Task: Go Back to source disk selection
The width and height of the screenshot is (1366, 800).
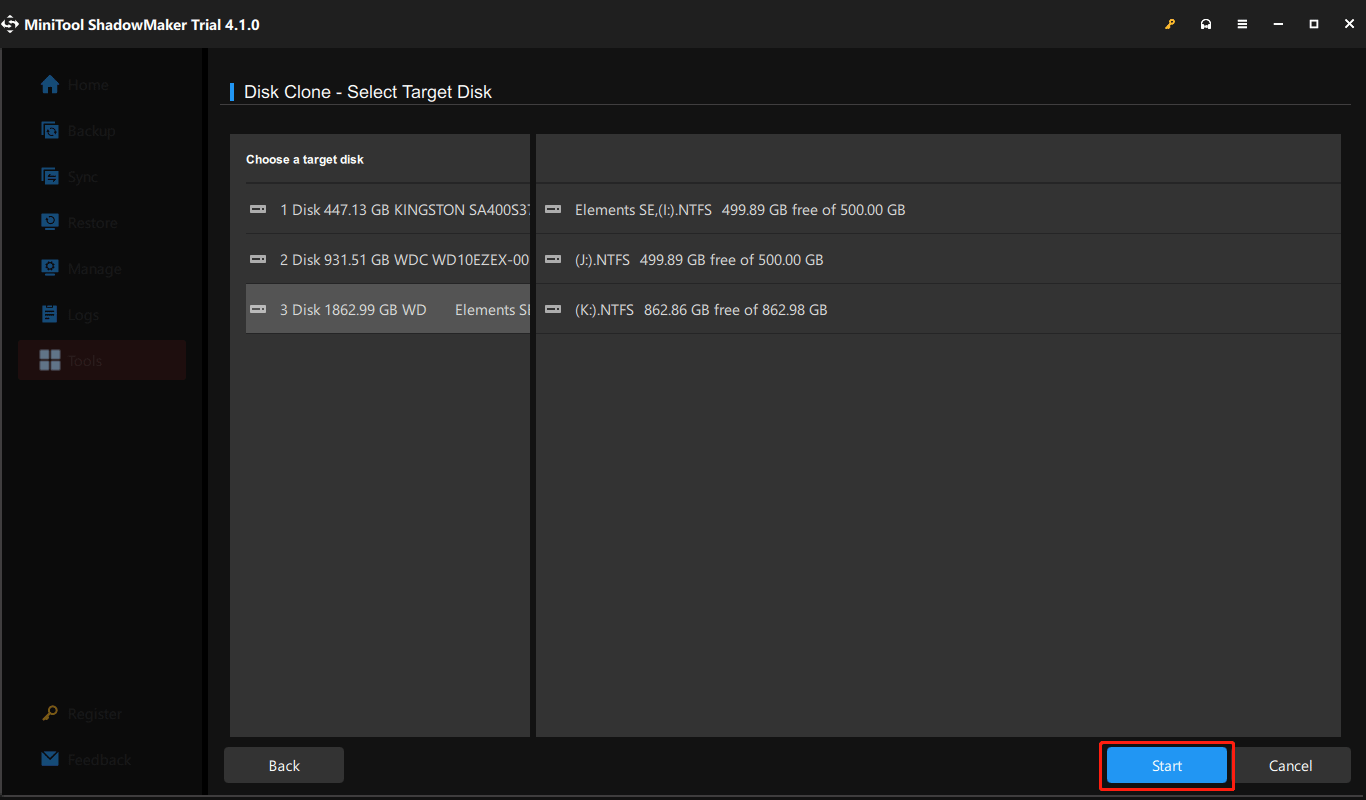Action: point(283,765)
